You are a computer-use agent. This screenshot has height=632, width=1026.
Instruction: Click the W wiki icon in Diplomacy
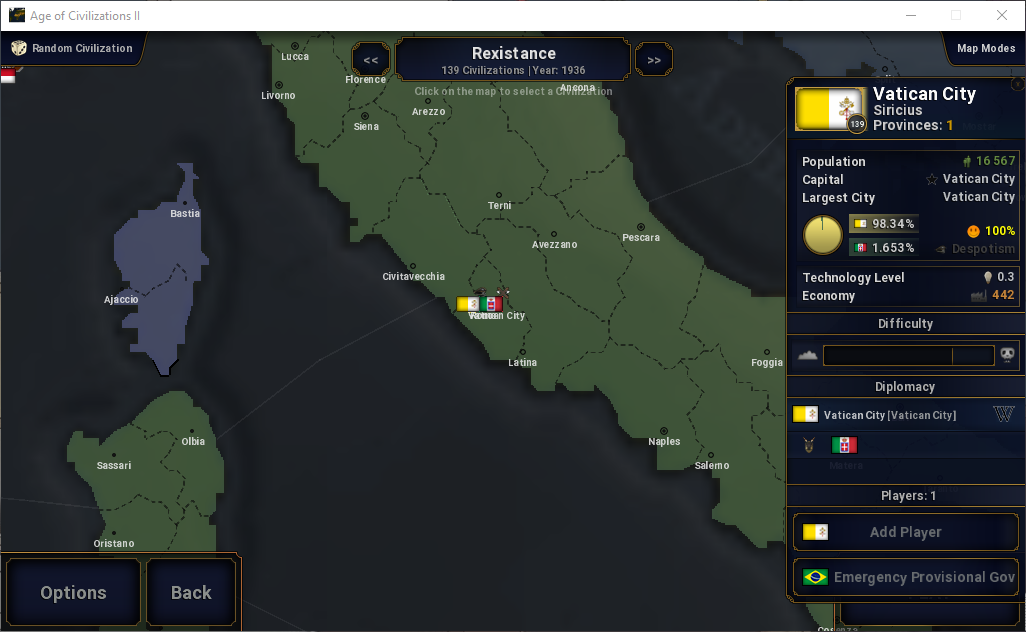pyautogui.click(x=1004, y=414)
